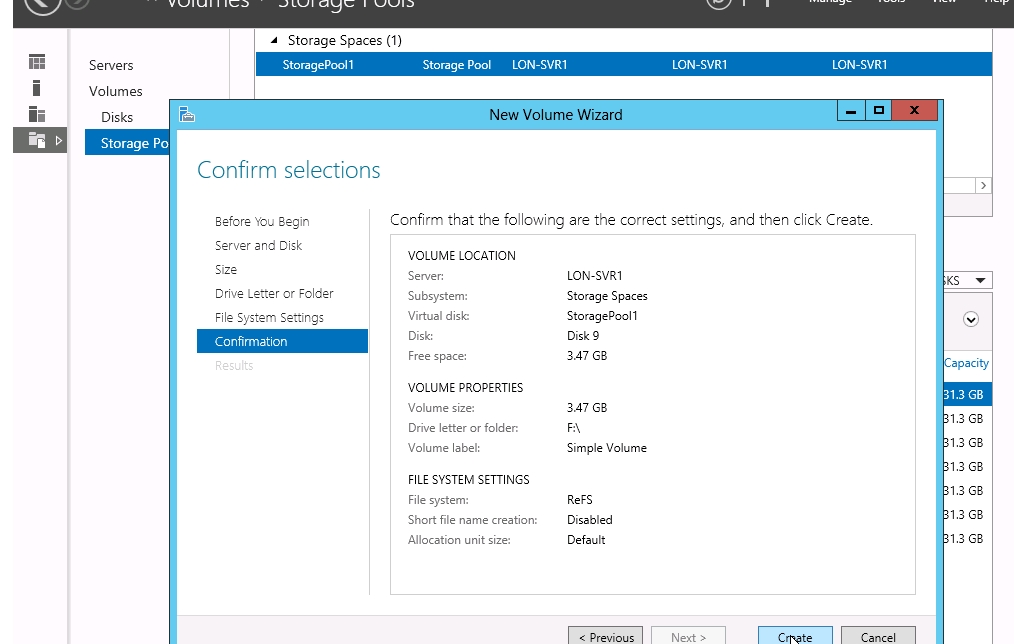Select Volumes in the navigation pane

116,91
